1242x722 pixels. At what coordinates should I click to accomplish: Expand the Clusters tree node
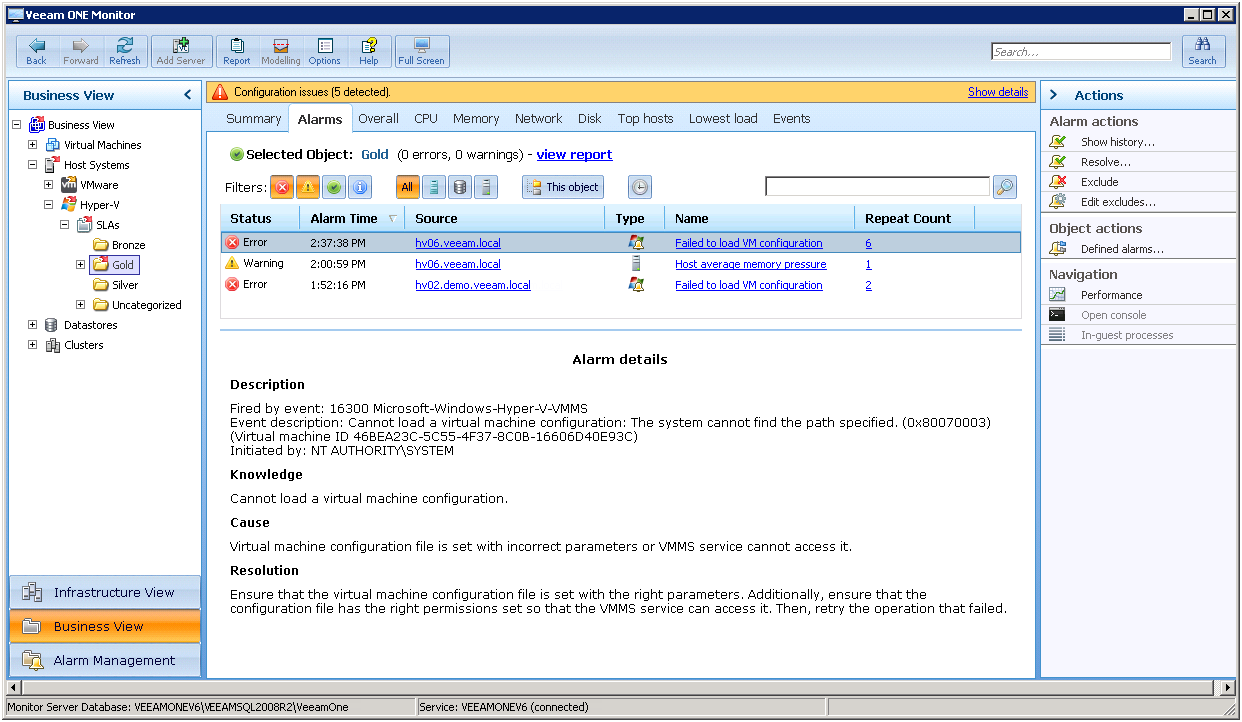(x=33, y=345)
